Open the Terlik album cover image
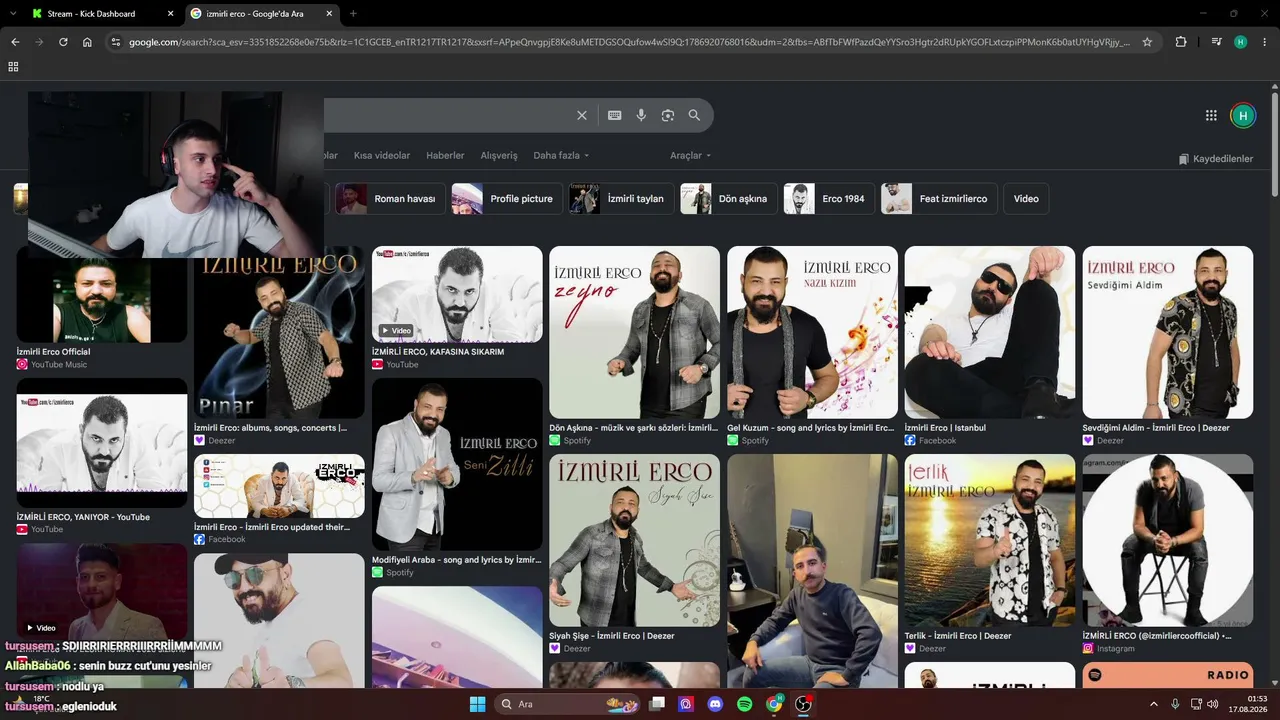 click(990, 540)
